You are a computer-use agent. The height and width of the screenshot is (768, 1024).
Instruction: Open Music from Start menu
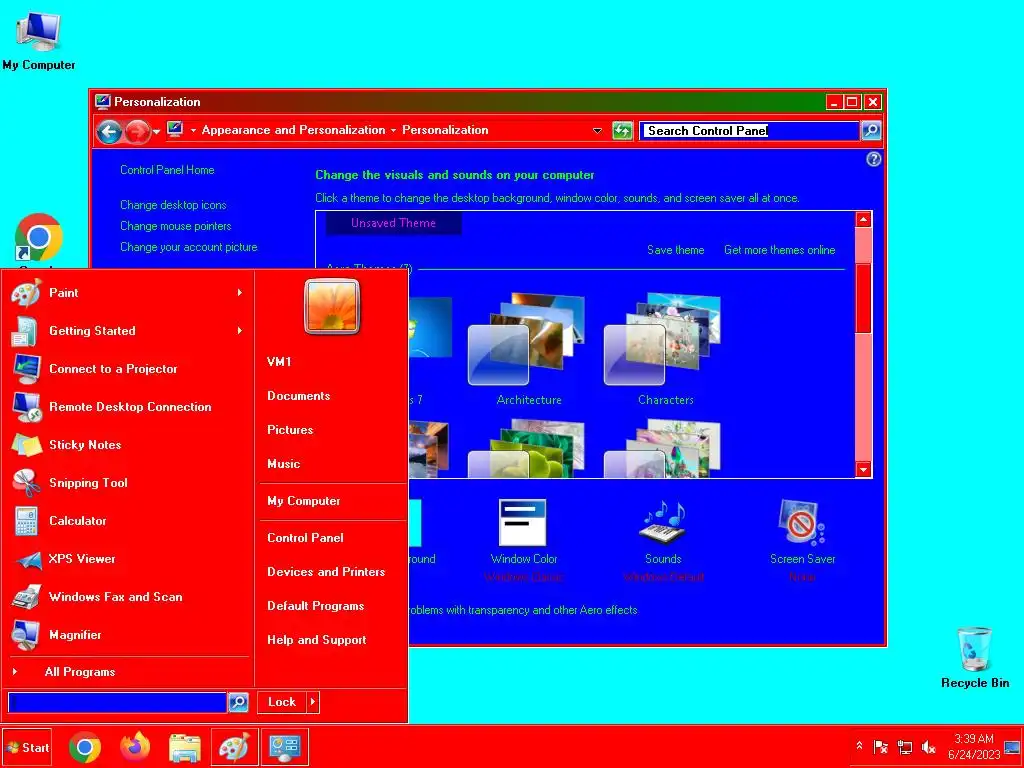283,464
